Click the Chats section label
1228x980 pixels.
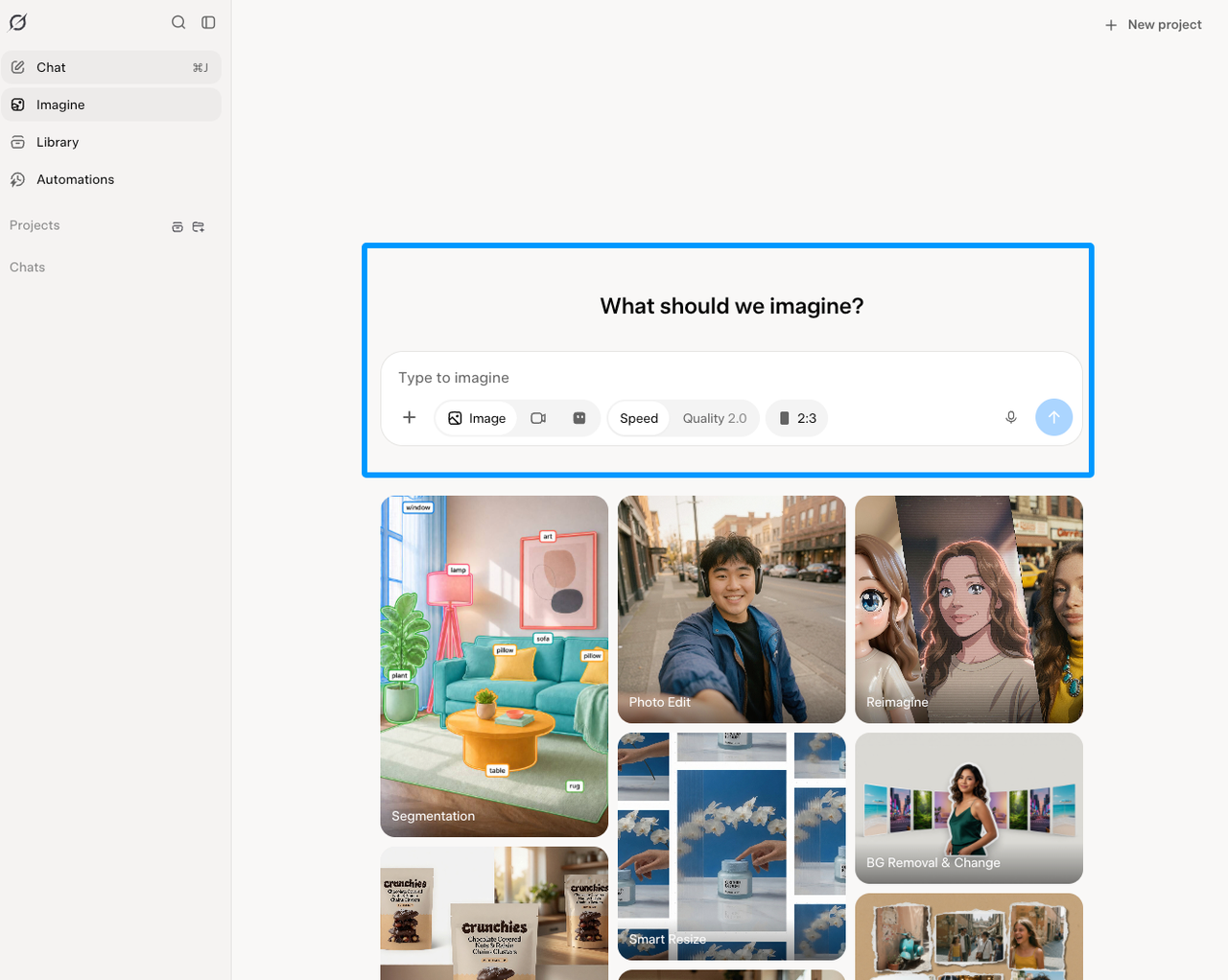click(x=27, y=268)
